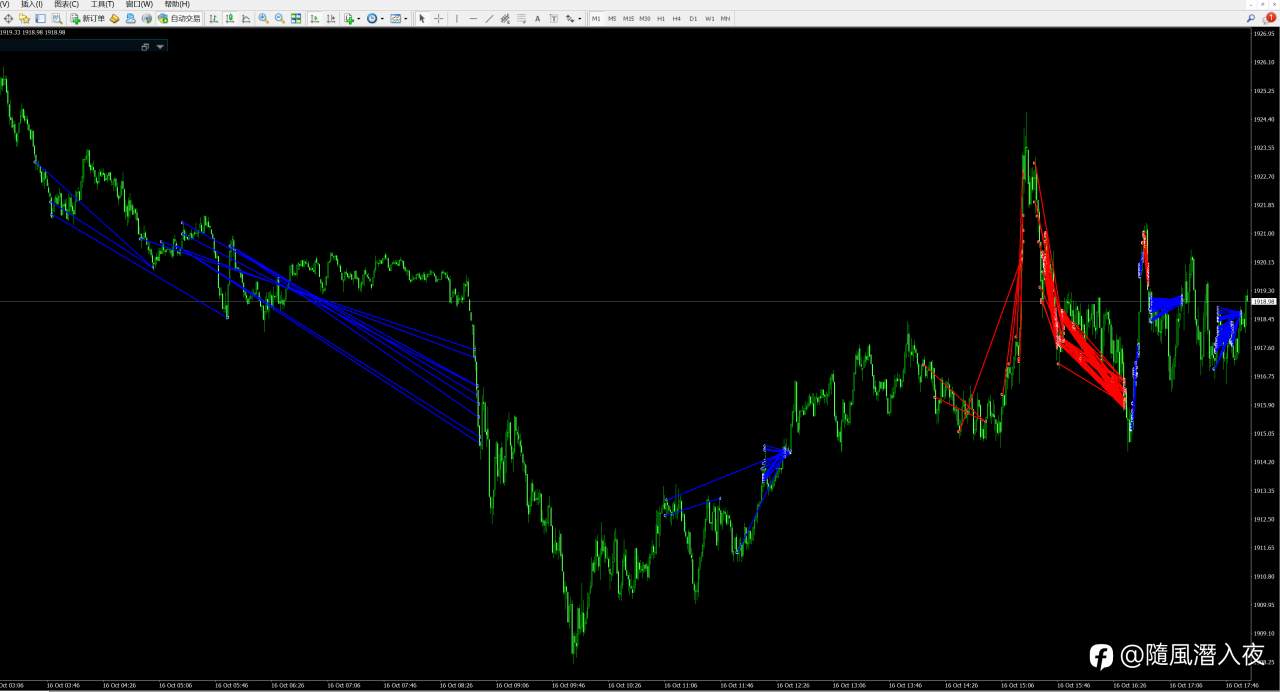Screen dimensions: 1280x692
Task: Open the Insert (插入) menu
Action: [32, 4]
